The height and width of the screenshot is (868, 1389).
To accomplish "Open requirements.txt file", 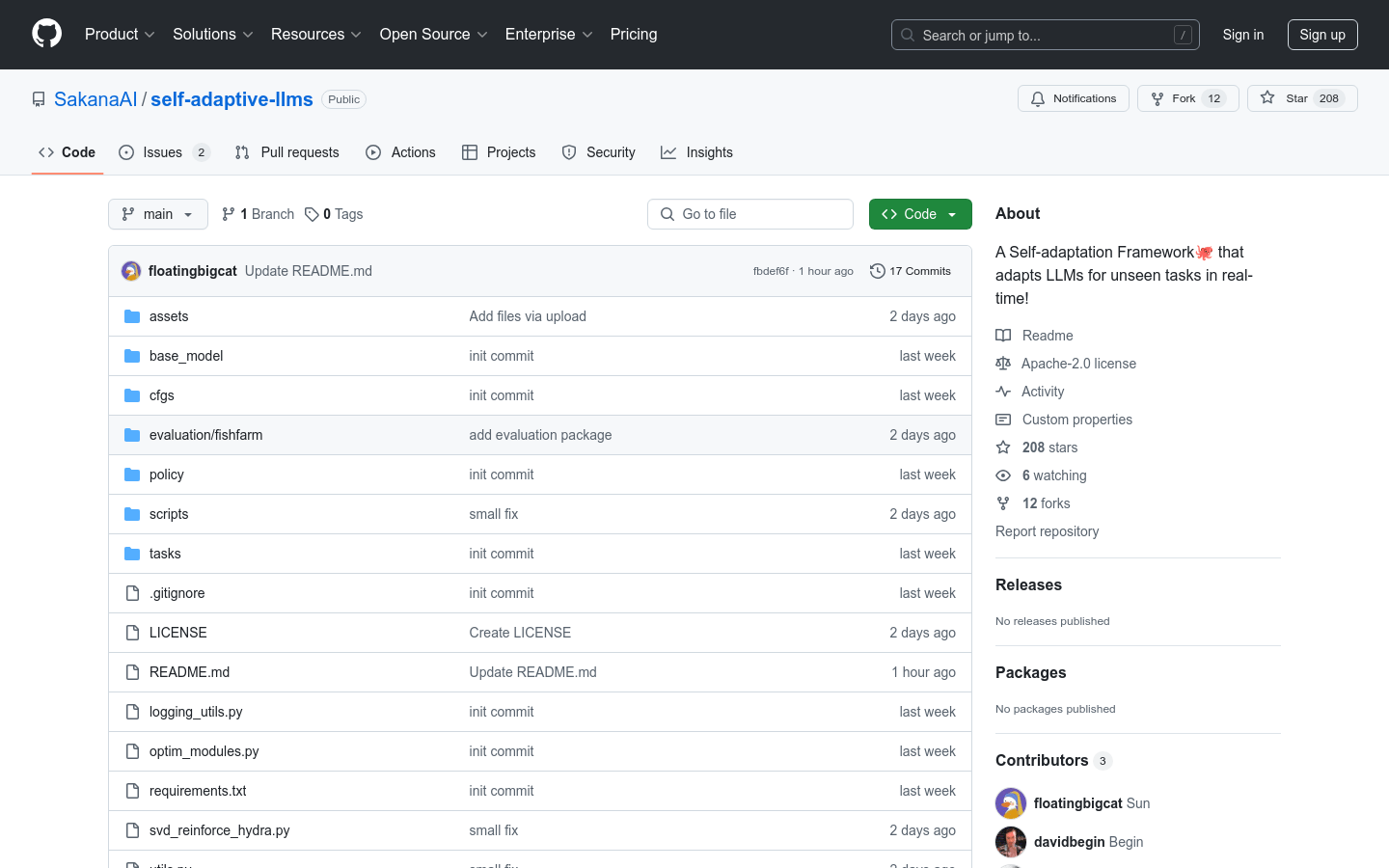I will click(198, 791).
